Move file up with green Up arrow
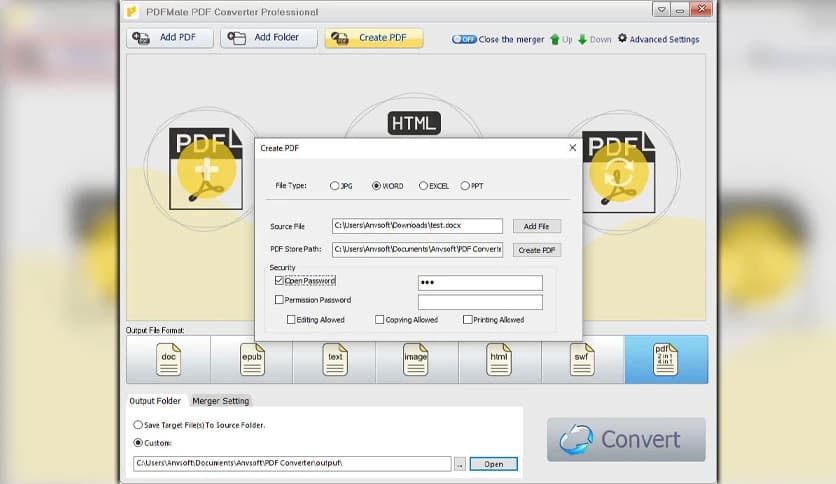 560,39
